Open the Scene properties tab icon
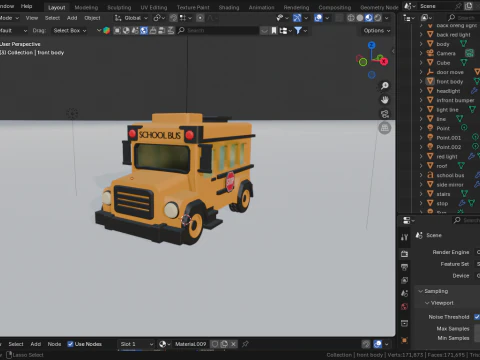Viewport: 480px width, 360px height. tap(404, 293)
